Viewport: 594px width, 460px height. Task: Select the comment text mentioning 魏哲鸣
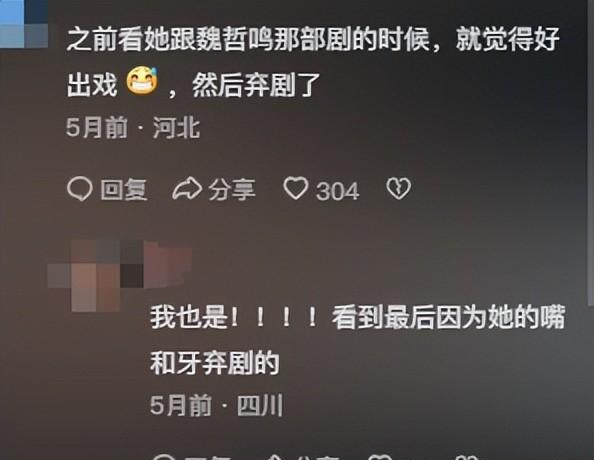pos(313,60)
